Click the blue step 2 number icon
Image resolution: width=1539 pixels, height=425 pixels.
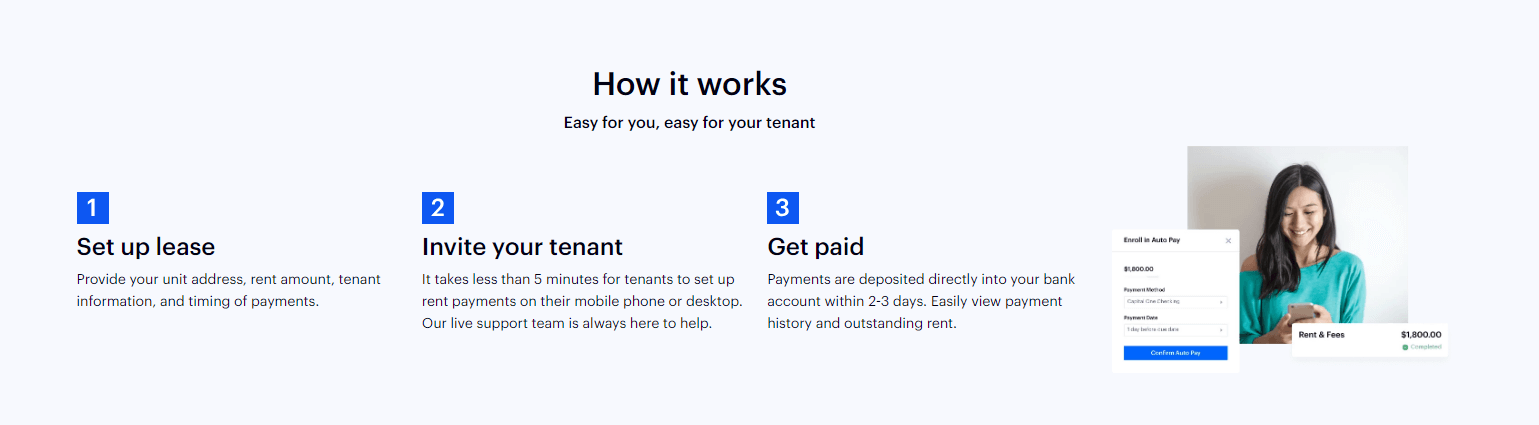pyautogui.click(x=438, y=207)
